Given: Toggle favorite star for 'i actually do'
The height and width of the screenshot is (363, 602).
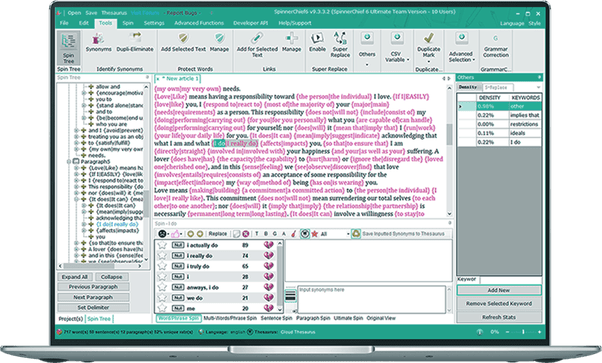Looking at the screenshot, I should pyautogui.click(x=162, y=245).
